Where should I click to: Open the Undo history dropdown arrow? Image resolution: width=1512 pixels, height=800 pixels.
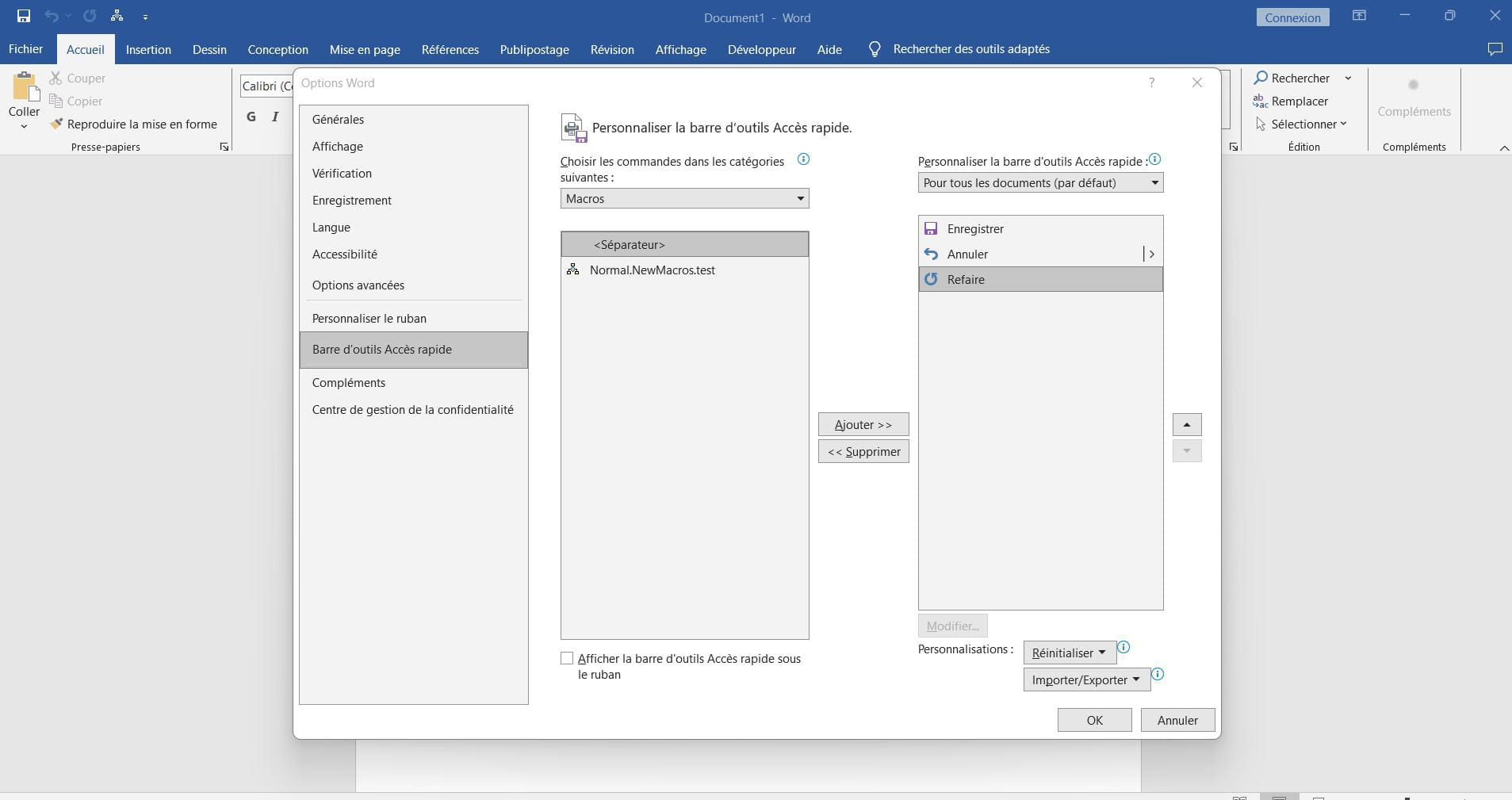(68, 17)
